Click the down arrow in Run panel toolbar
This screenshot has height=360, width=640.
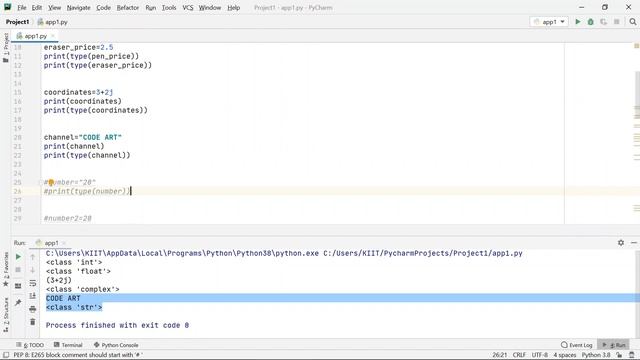(x=33, y=270)
